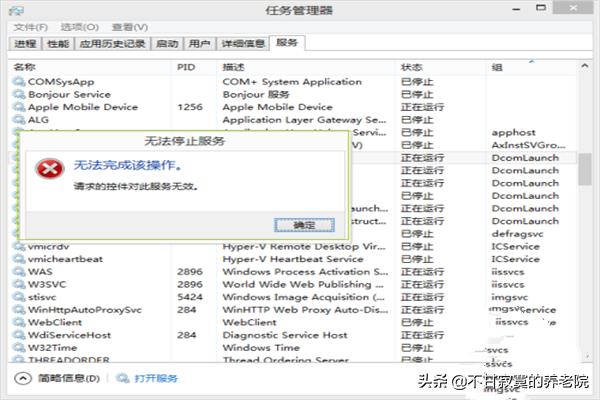The width and height of the screenshot is (600, 400).
Task: Collapse to 简略信息 with the chevron button
Action: pyautogui.click(x=23, y=379)
